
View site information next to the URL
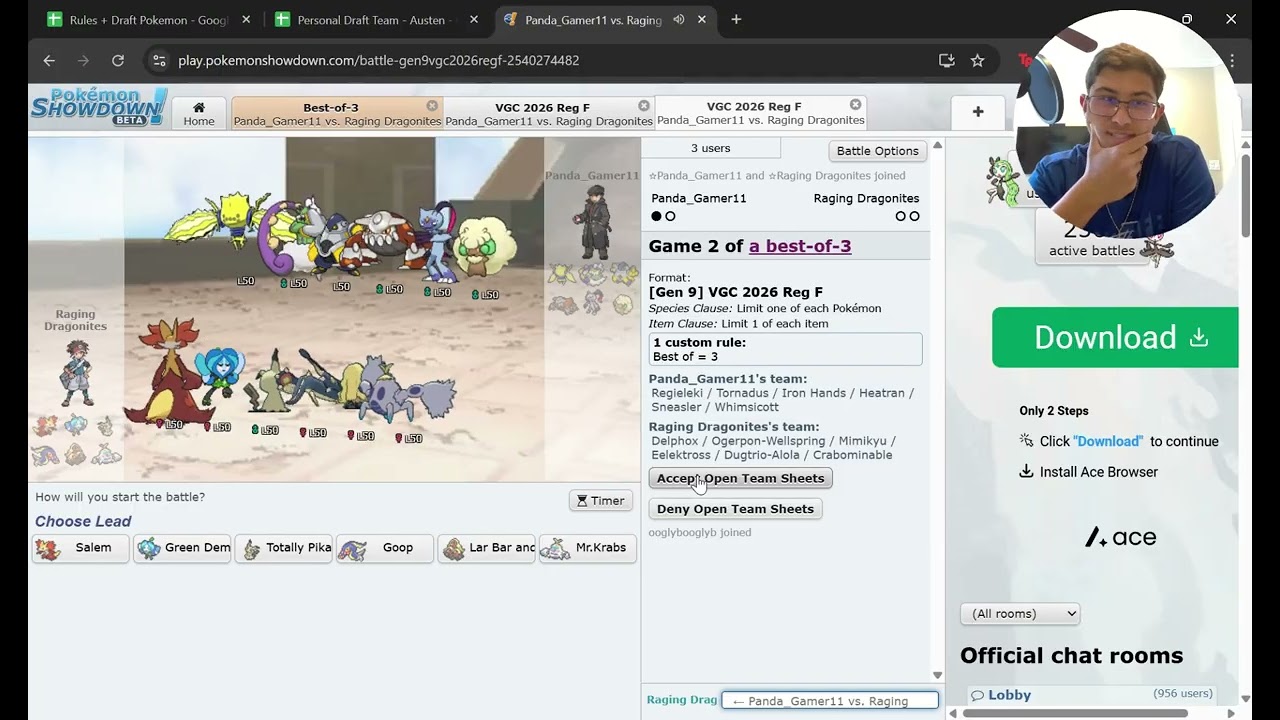pos(158,60)
